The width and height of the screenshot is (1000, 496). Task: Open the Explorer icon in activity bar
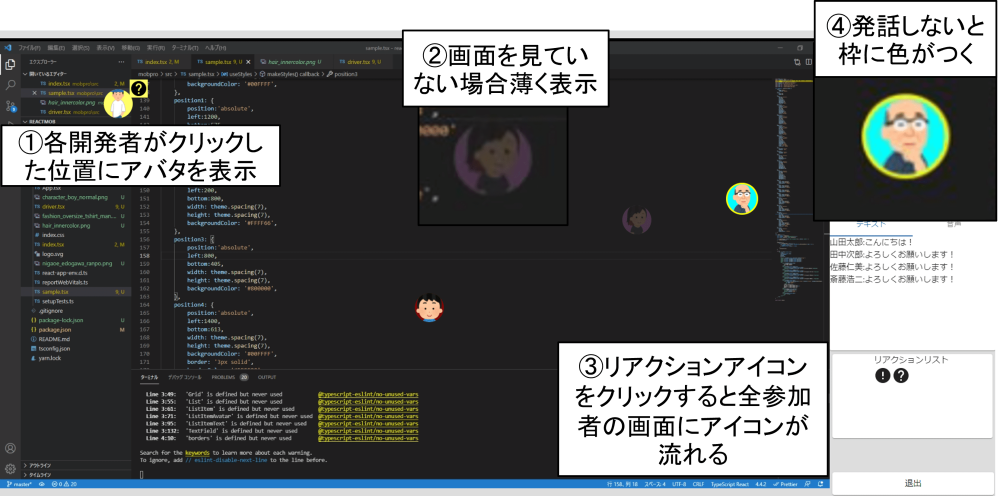click(10, 64)
